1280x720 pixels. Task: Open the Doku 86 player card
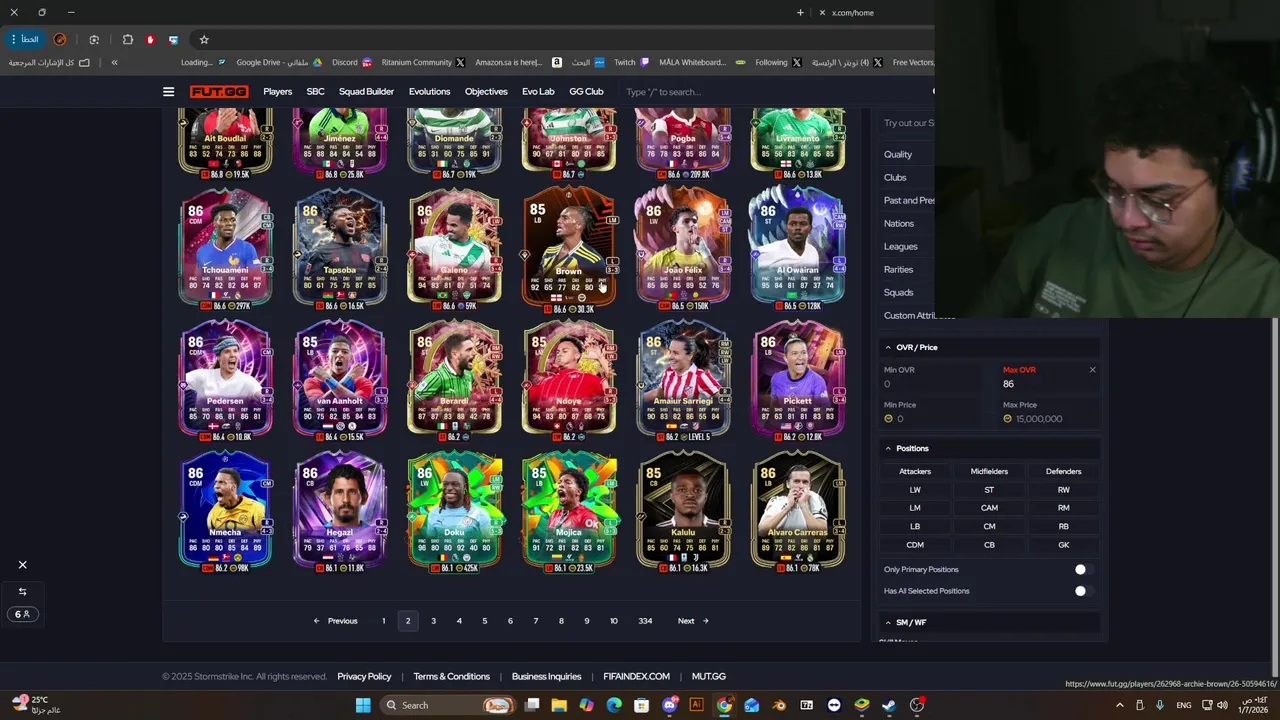point(454,512)
